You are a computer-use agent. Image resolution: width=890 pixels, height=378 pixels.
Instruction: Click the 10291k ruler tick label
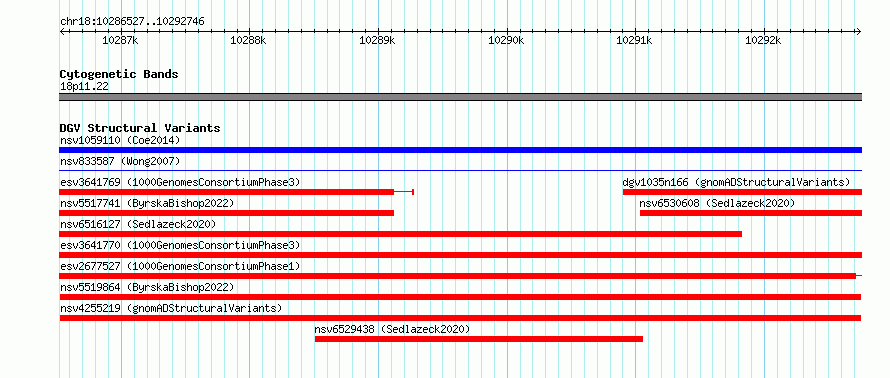pos(635,41)
